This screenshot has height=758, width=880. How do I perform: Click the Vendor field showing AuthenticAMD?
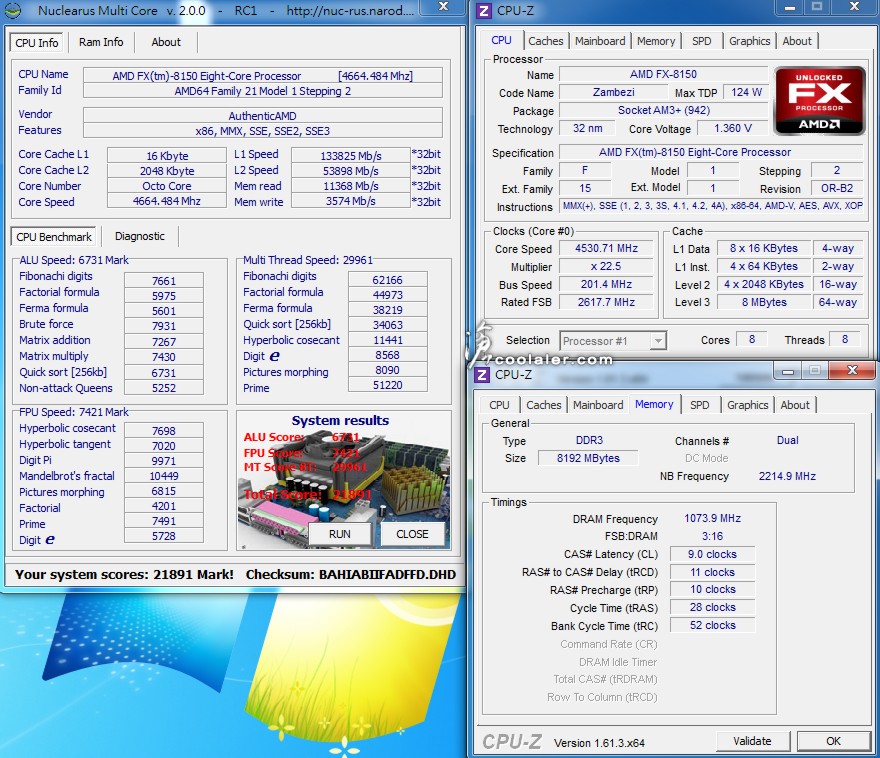pos(263,116)
